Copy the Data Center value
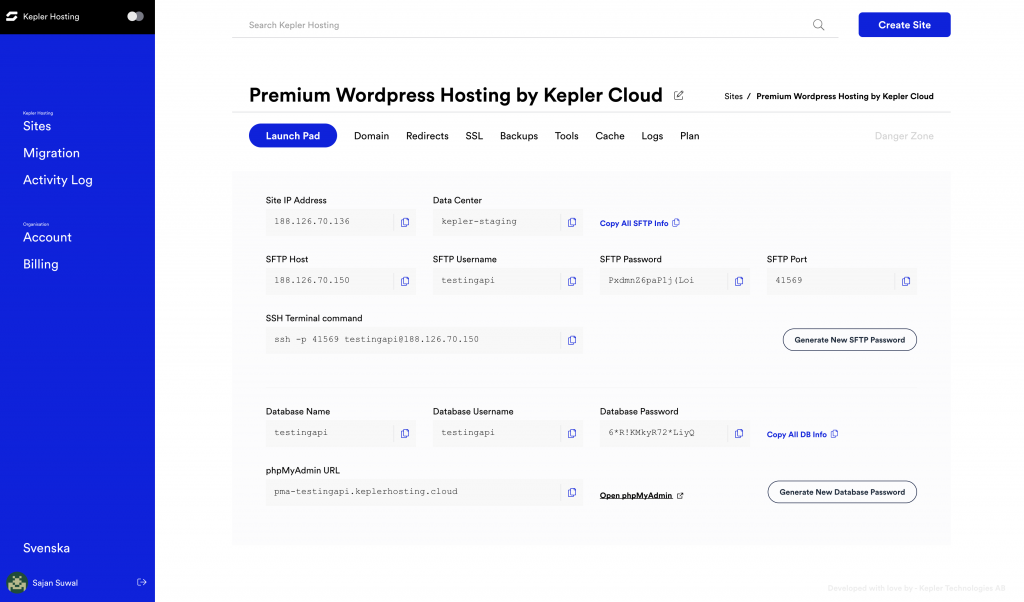This screenshot has height=602, width=1024. click(x=572, y=223)
